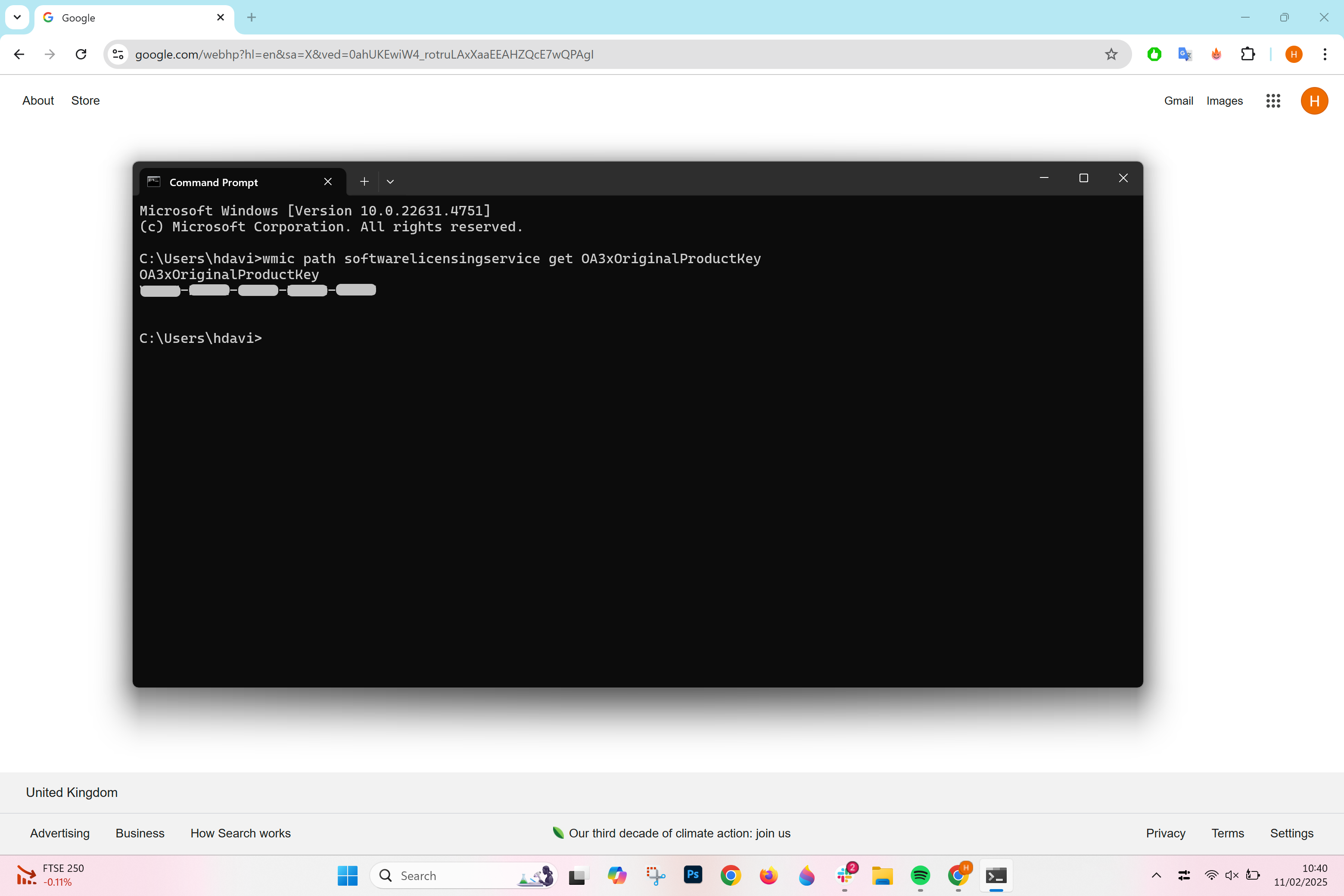Click the Advertising footer link
The image size is (1344, 896).
(60, 833)
